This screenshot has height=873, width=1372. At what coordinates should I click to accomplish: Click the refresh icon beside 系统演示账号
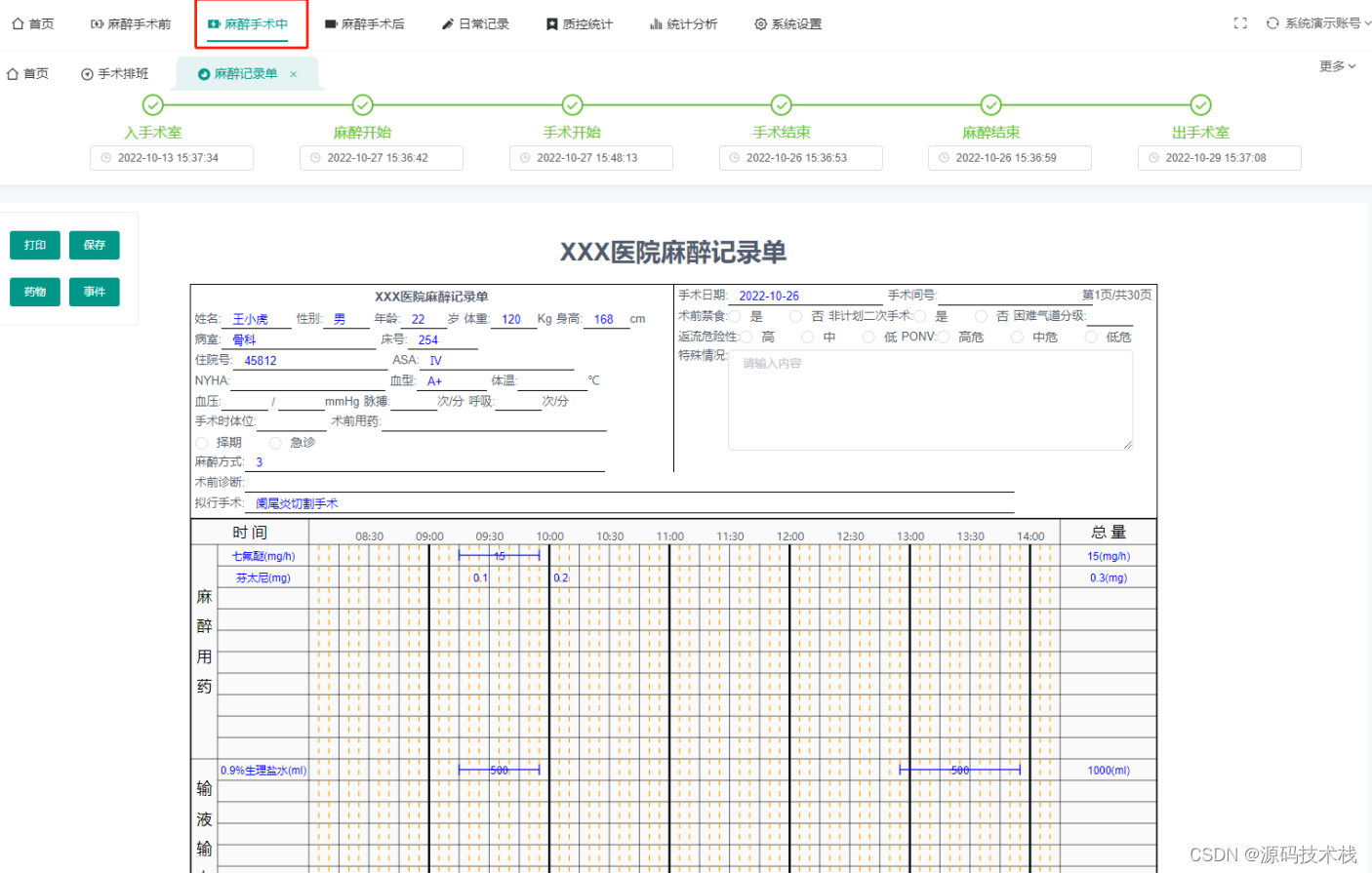(x=1272, y=23)
